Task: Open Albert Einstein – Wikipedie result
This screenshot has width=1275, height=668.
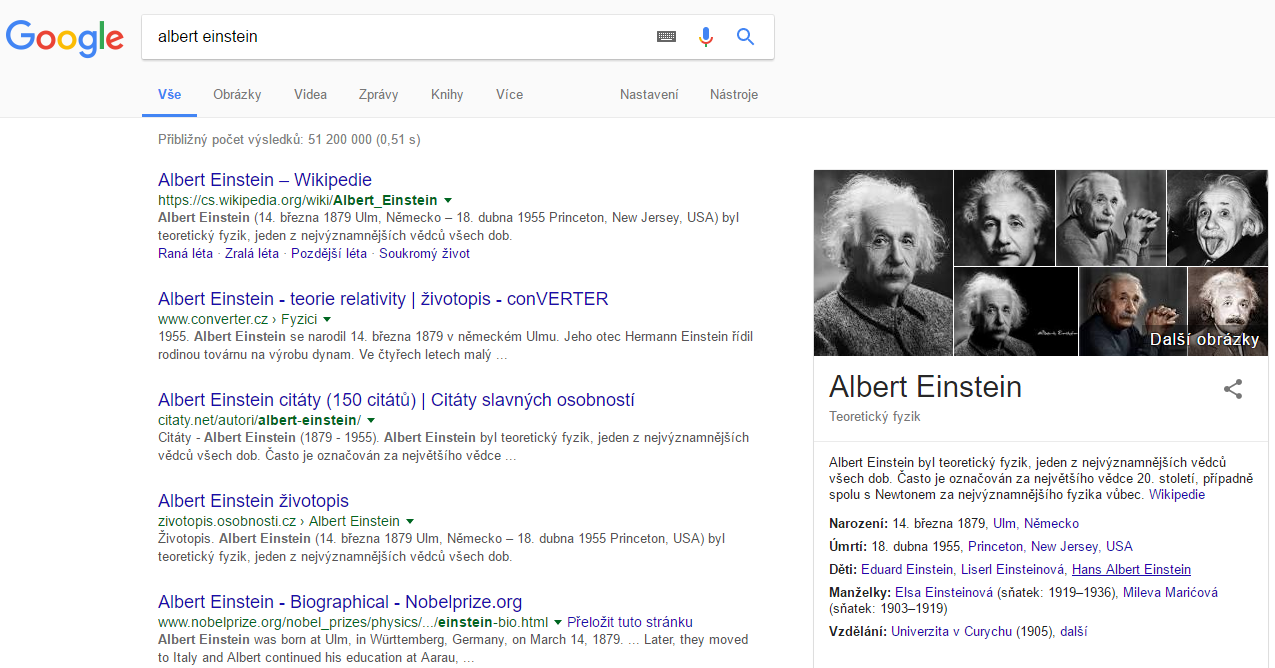Action: (265, 180)
